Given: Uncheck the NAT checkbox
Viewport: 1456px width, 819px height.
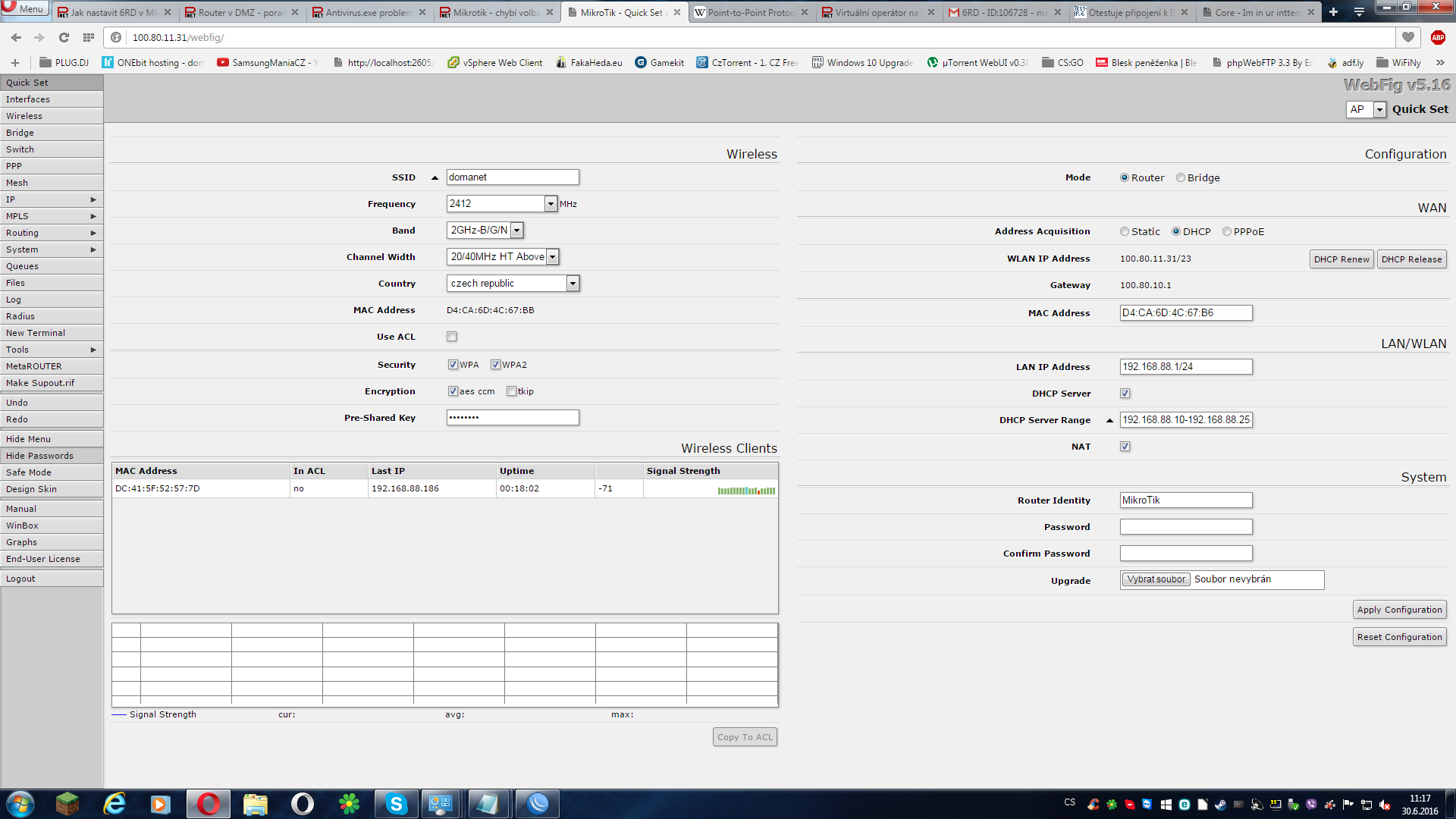Looking at the screenshot, I should point(1125,447).
